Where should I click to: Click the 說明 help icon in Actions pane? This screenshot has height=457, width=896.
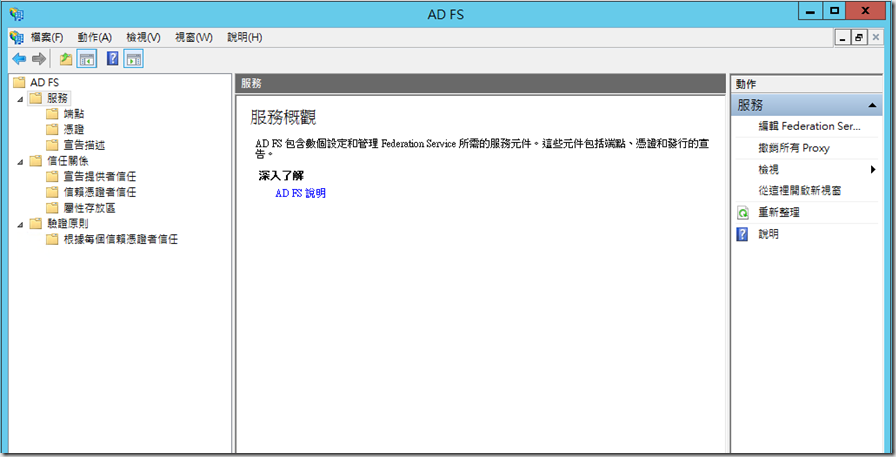743,234
